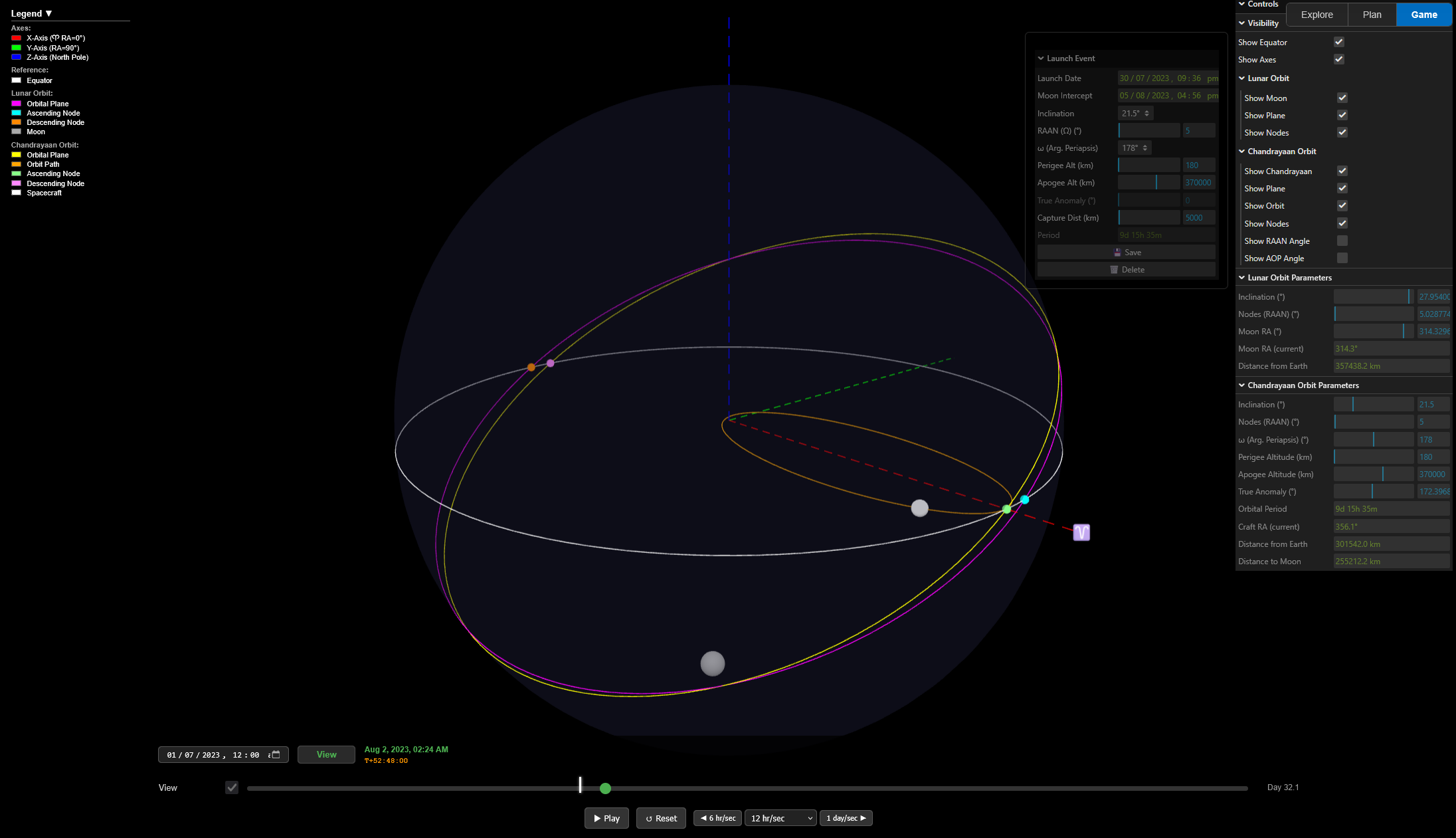The image size is (1456, 838).
Task: Click the View button next to the date field
Action: pyautogui.click(x=326, y=754)
